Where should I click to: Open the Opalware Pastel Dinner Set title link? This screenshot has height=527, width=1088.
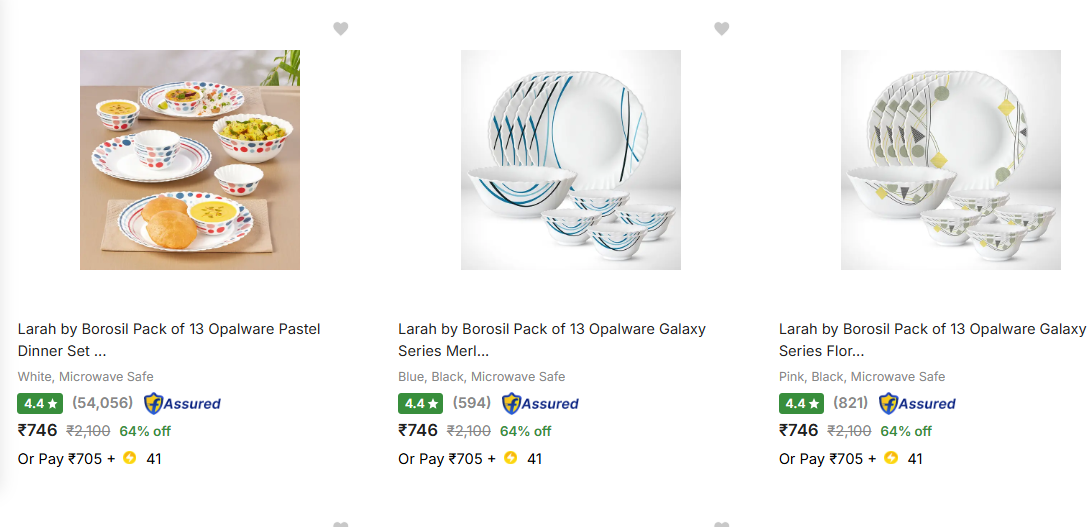click(169, 339)
